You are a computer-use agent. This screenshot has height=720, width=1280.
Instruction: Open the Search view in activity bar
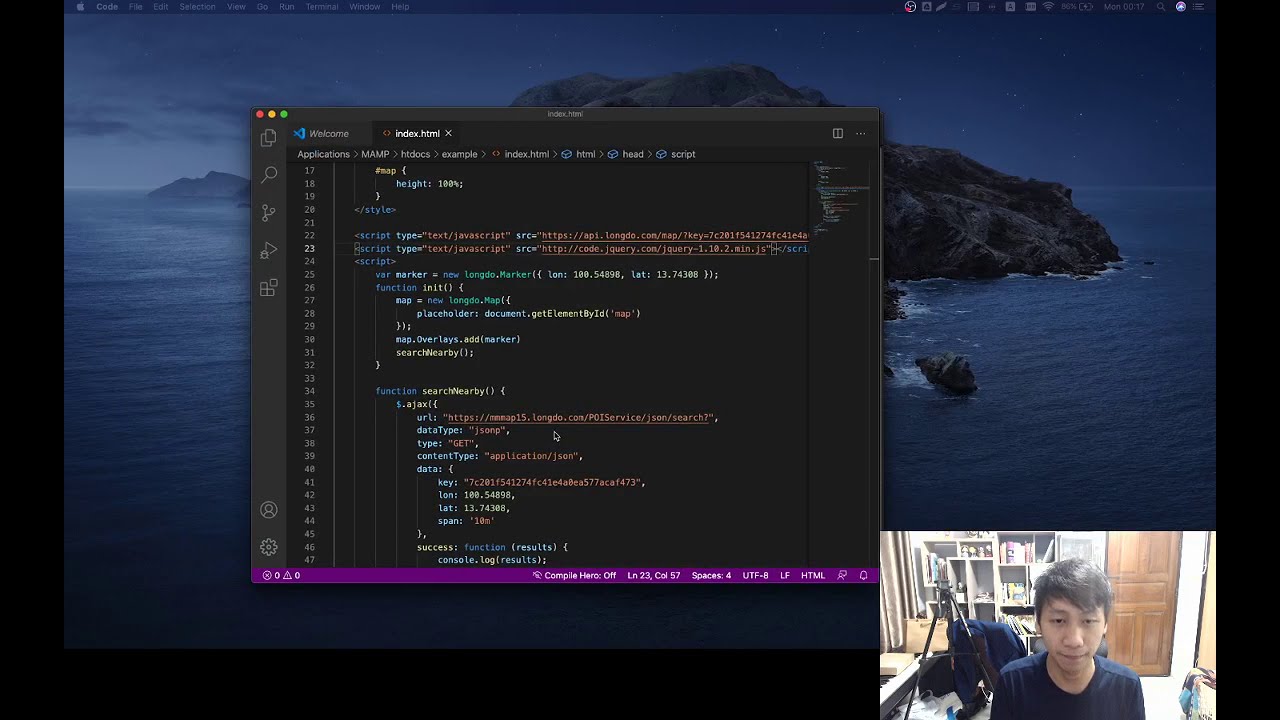click(x=269, y=175)
